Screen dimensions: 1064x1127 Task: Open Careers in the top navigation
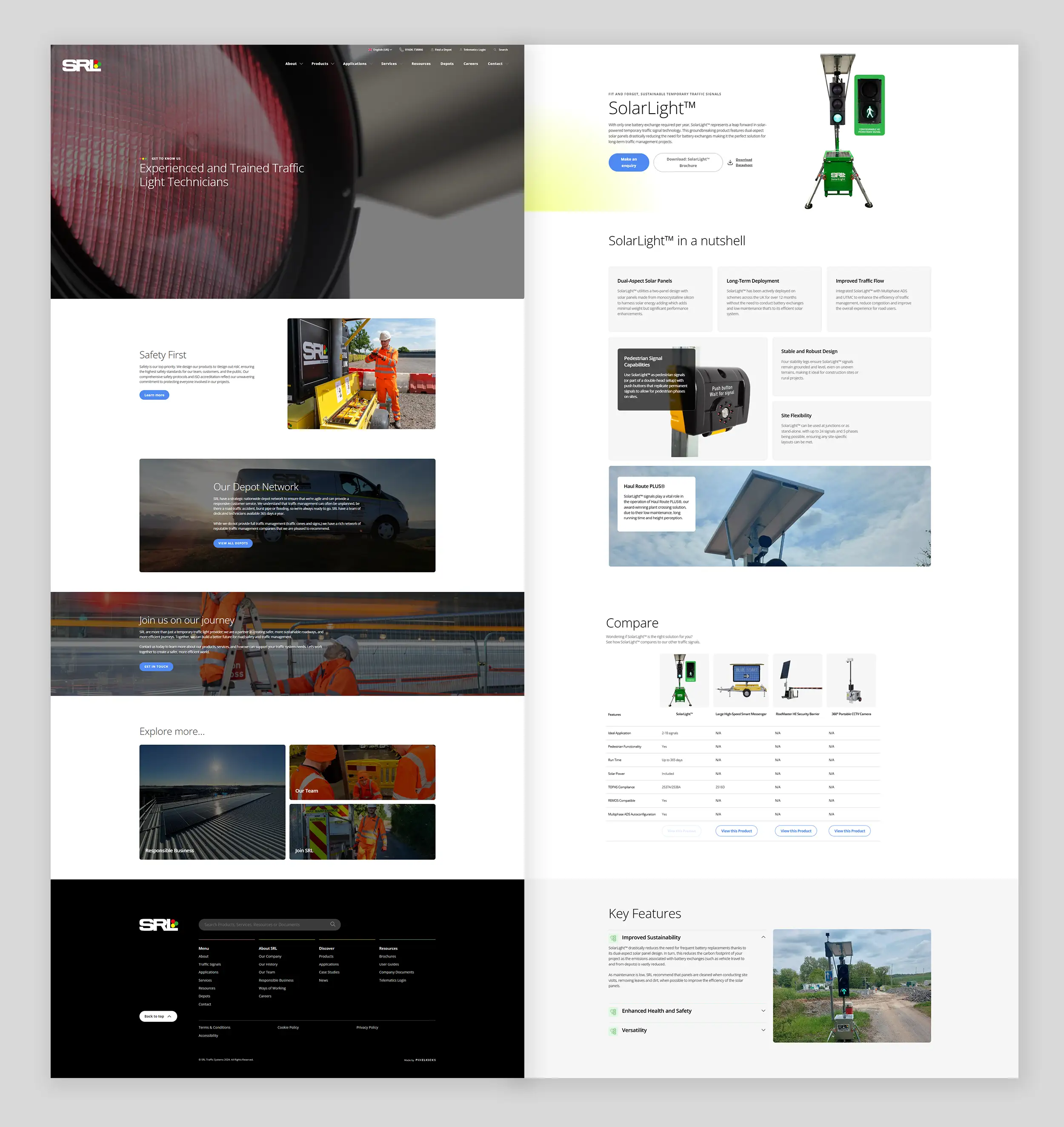pyautogui.click(x=471, y=64)
